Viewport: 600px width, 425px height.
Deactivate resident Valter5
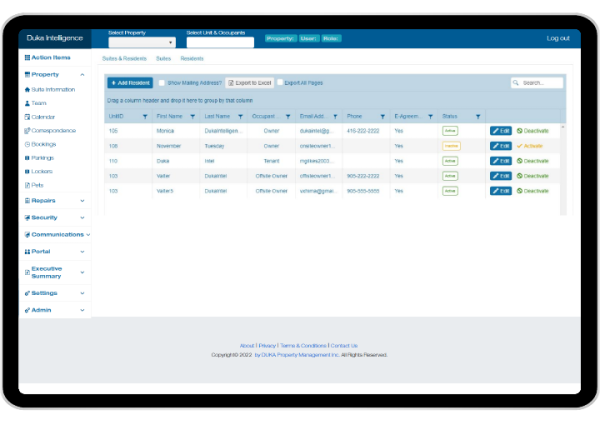coord(533,191)
